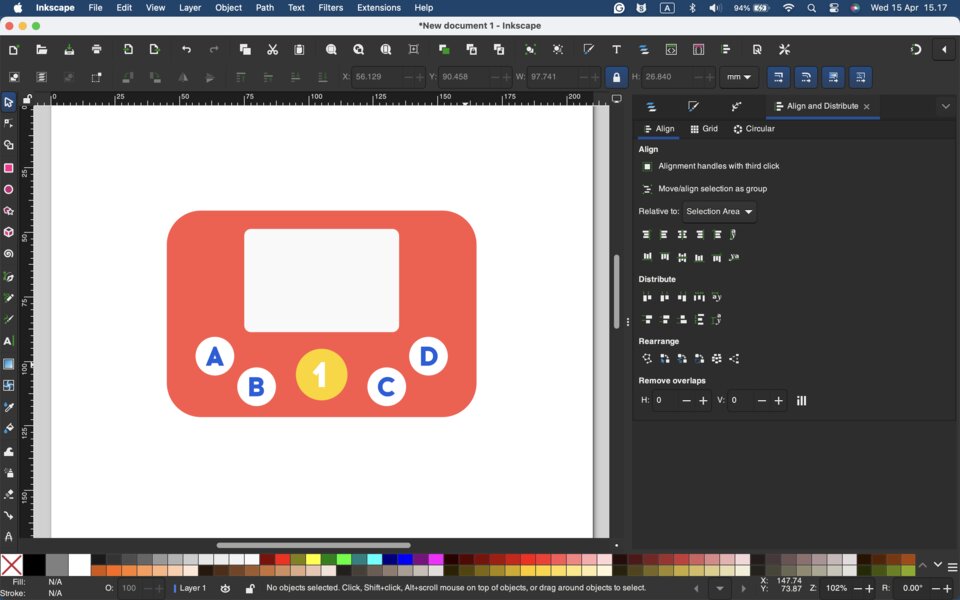Viewport: 960px width, 600px height.
Task: Pick the Ellipse tool in the toolbox
Action: [x=9, y=189]
